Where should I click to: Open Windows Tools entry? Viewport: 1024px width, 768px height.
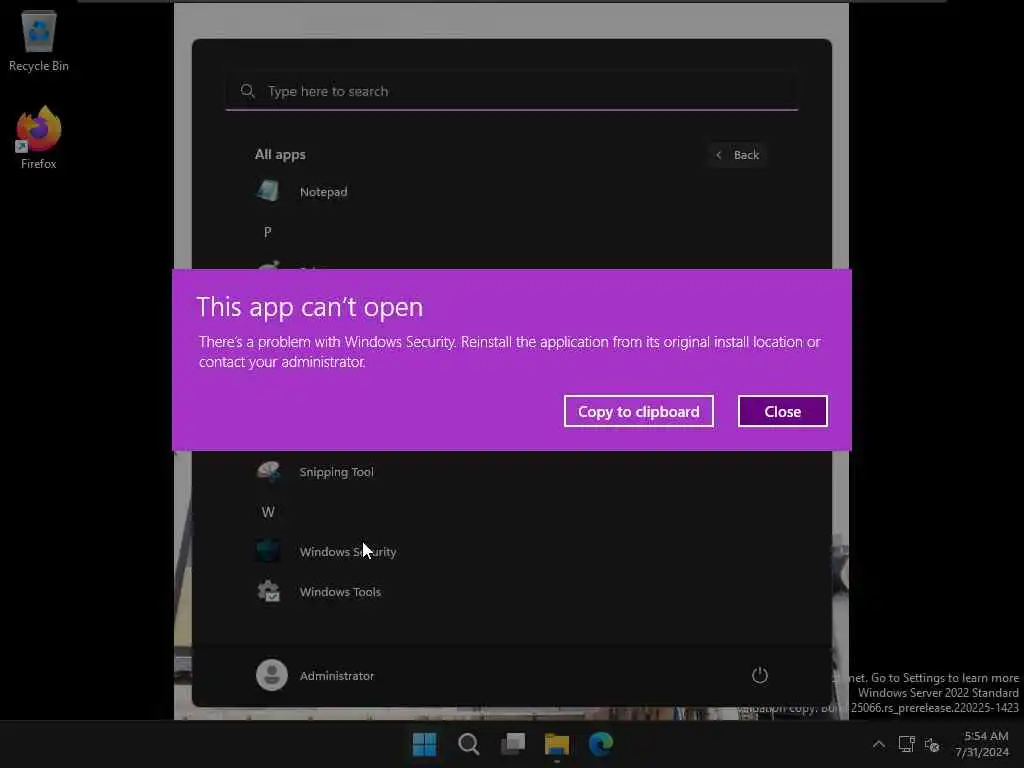[x=340, y=592]
